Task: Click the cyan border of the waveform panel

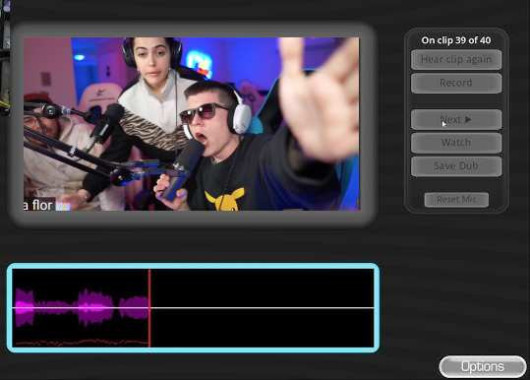Action: tap(193, 266)
